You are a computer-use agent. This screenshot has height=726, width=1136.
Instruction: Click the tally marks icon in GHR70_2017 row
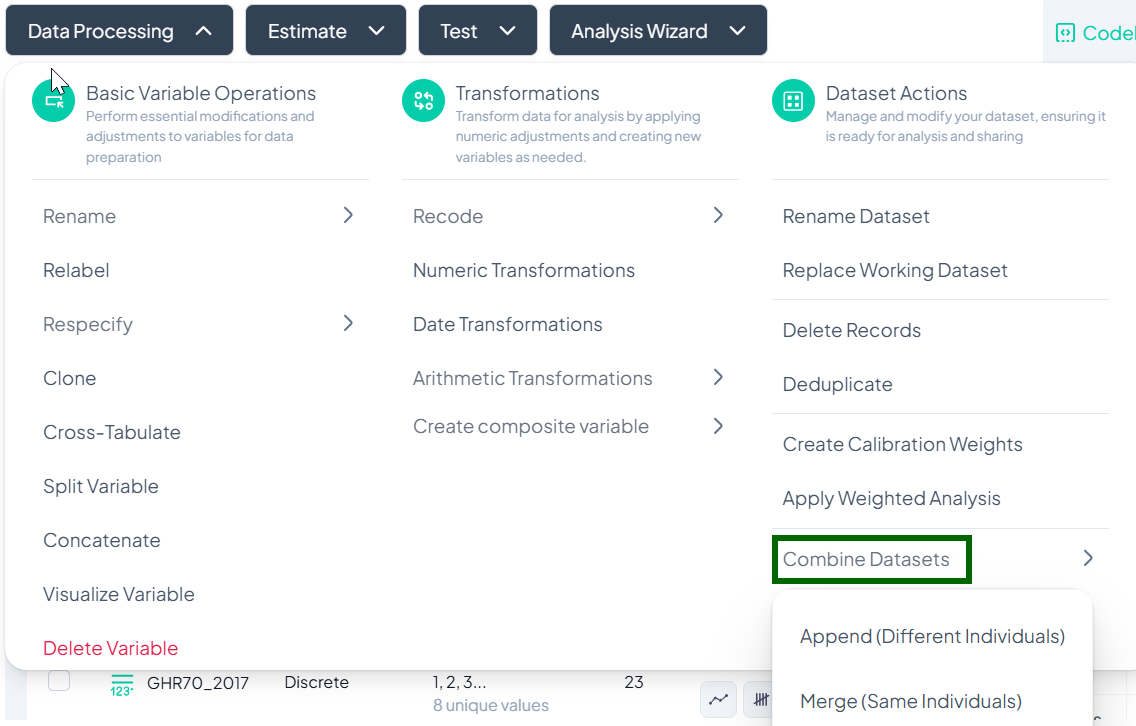pos(762,700)
